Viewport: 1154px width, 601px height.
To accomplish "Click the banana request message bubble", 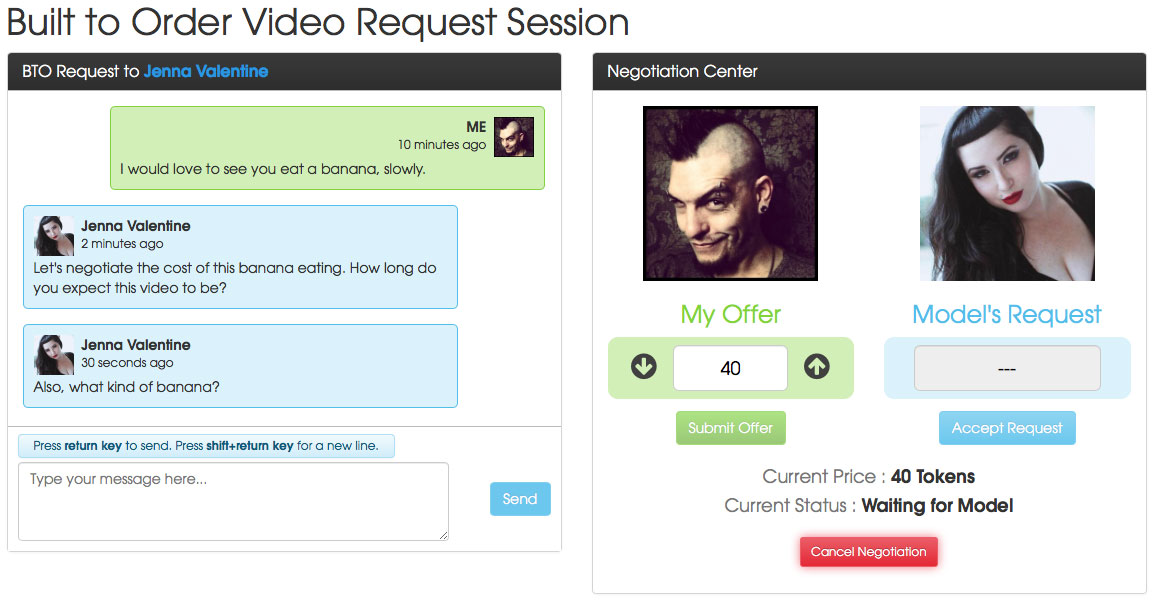I will pos(328,148).
